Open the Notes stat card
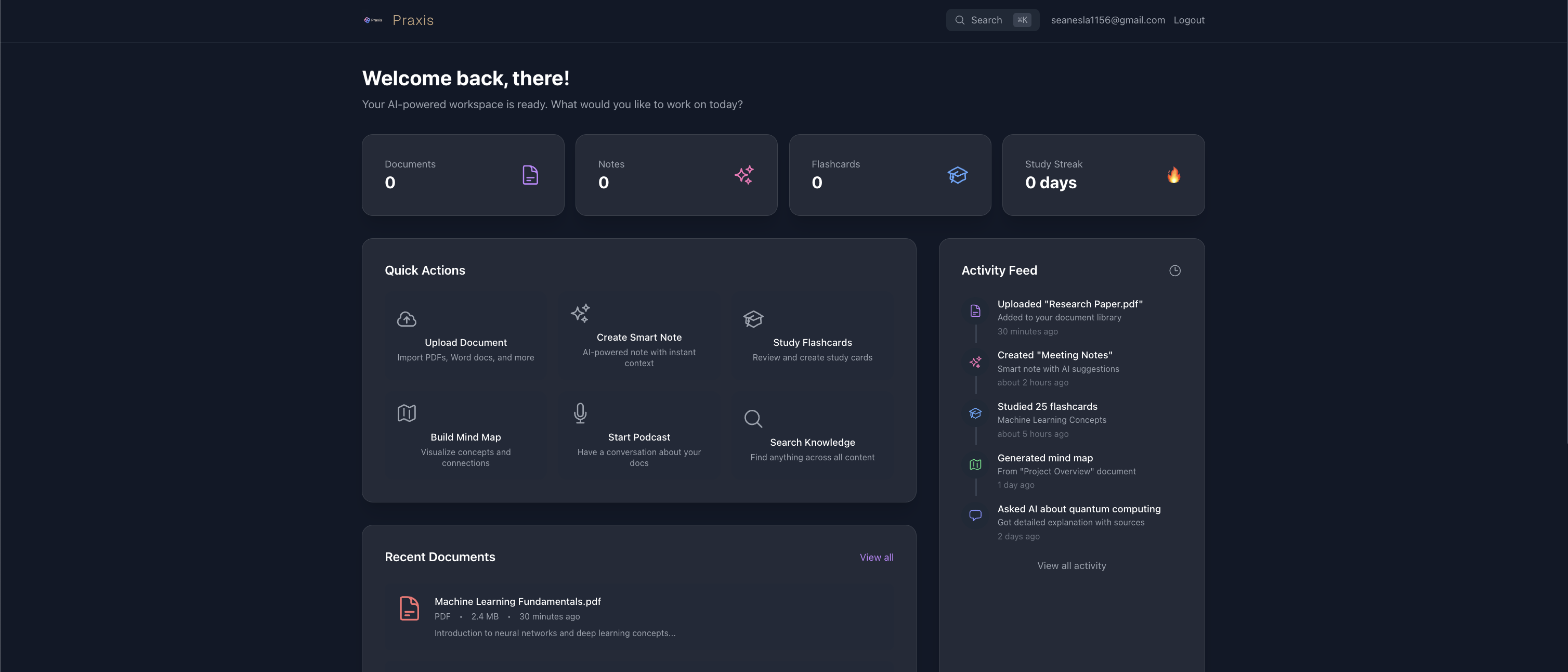This screenshot has width=1568, height=672. pos(676,175)
